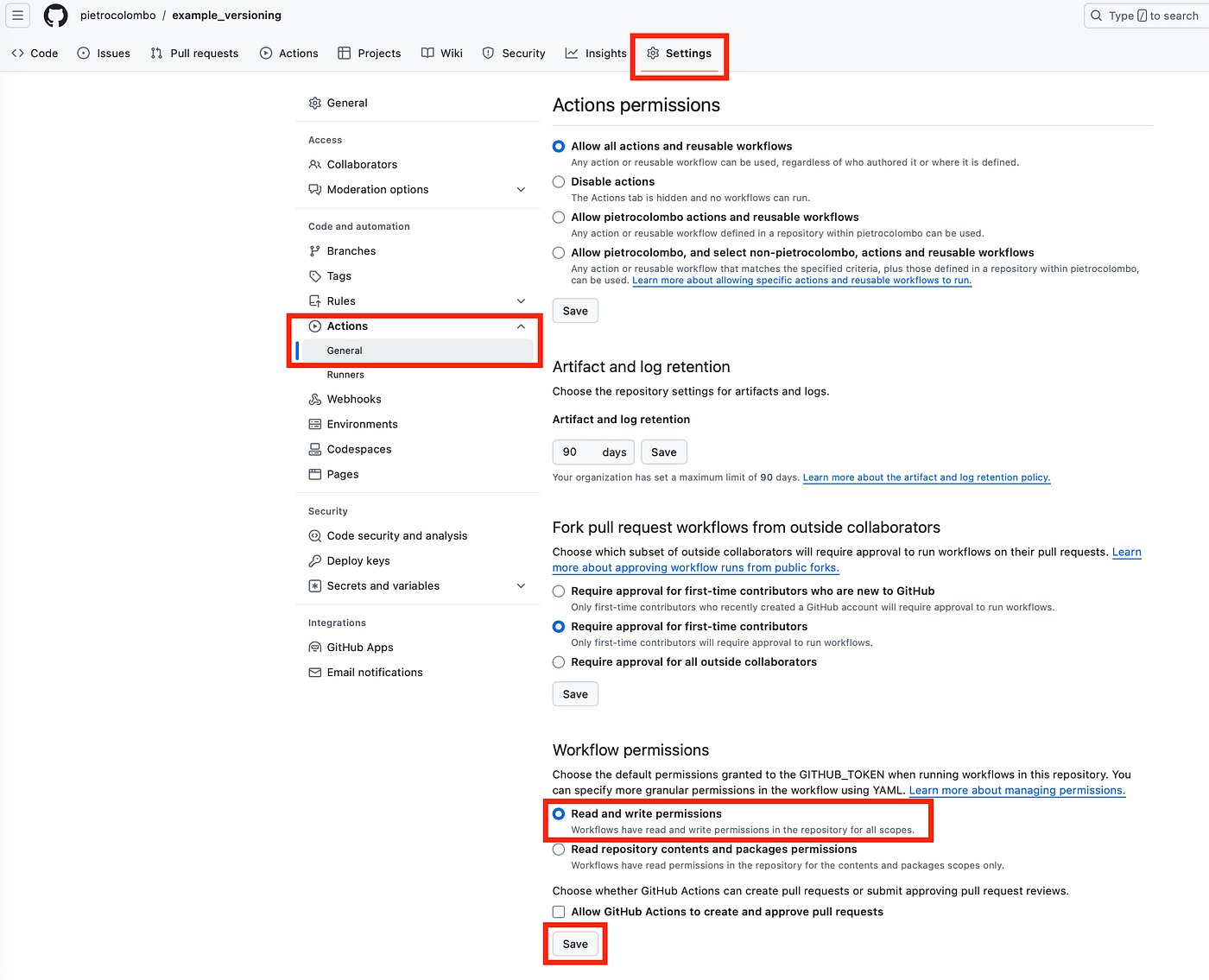
Task: Open the Issues tab
Action: pyautogui.click(x=104, y=54)
